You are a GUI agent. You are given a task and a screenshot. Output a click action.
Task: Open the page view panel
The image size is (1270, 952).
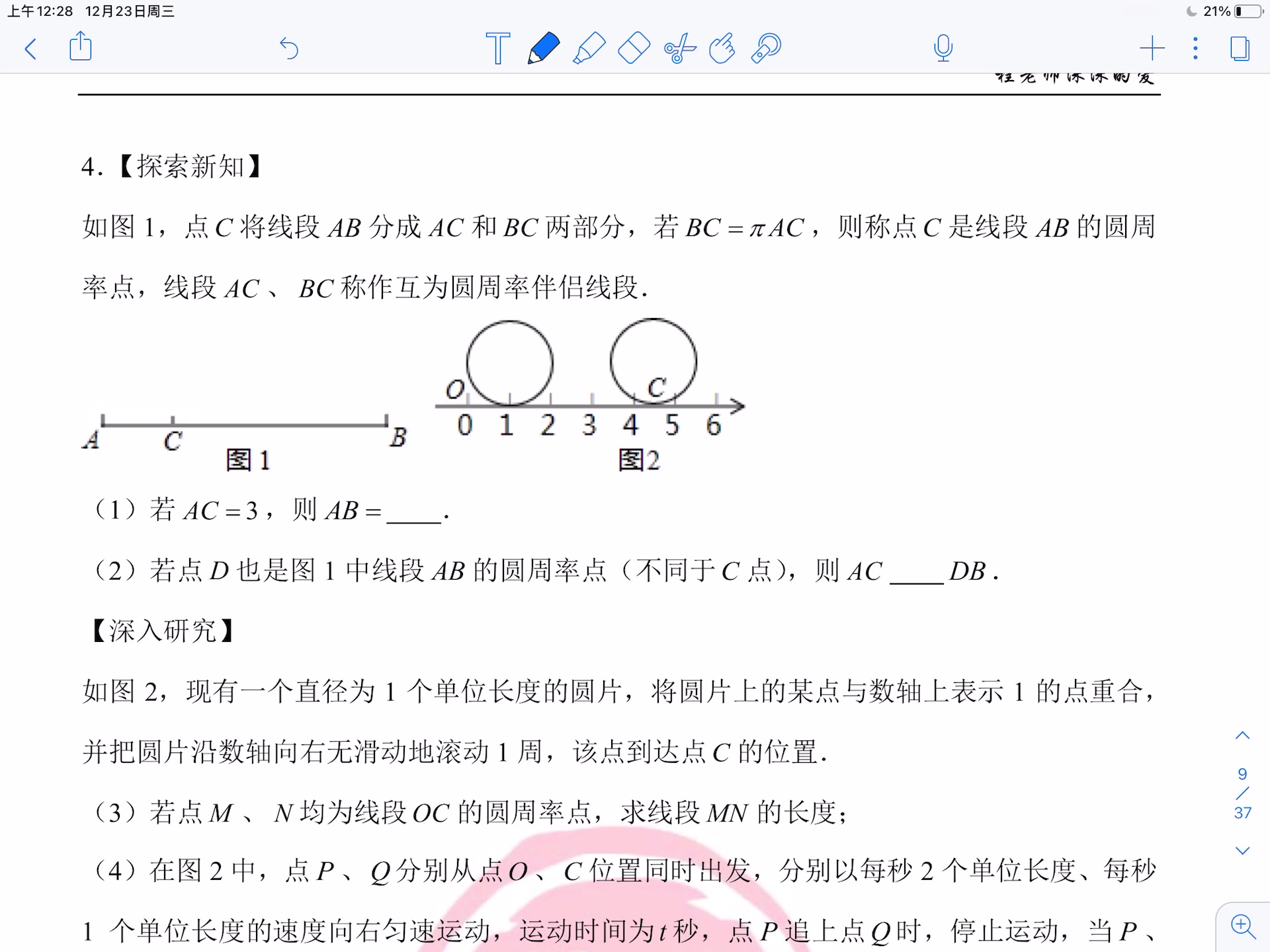coord(1240,48)
